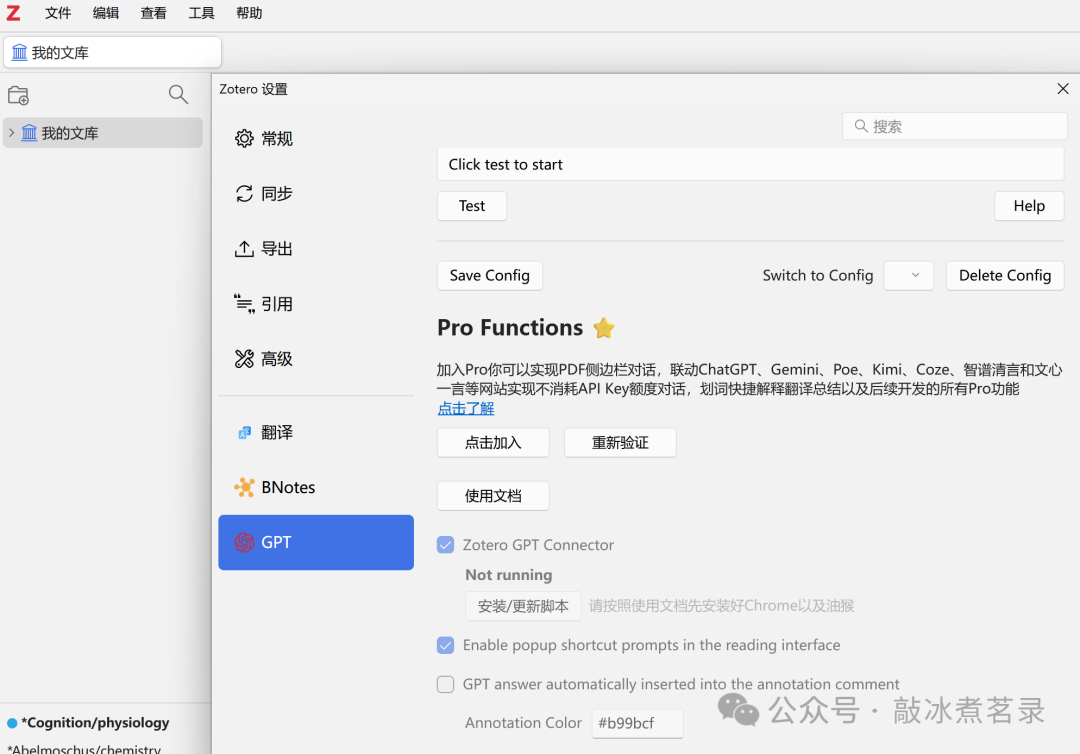Expand 我的文库 tree chevron

[12, 132]
